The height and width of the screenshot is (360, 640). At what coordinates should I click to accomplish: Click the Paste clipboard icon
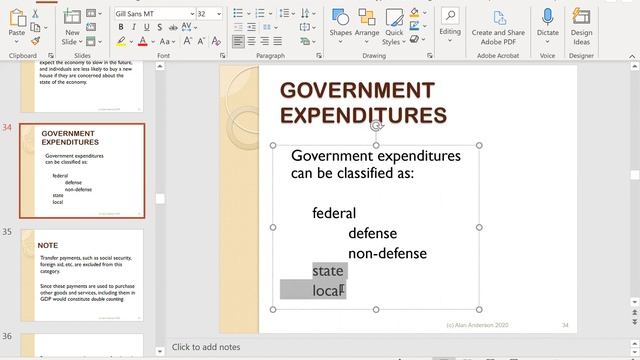pyautogui.click(x=17, y=18)
